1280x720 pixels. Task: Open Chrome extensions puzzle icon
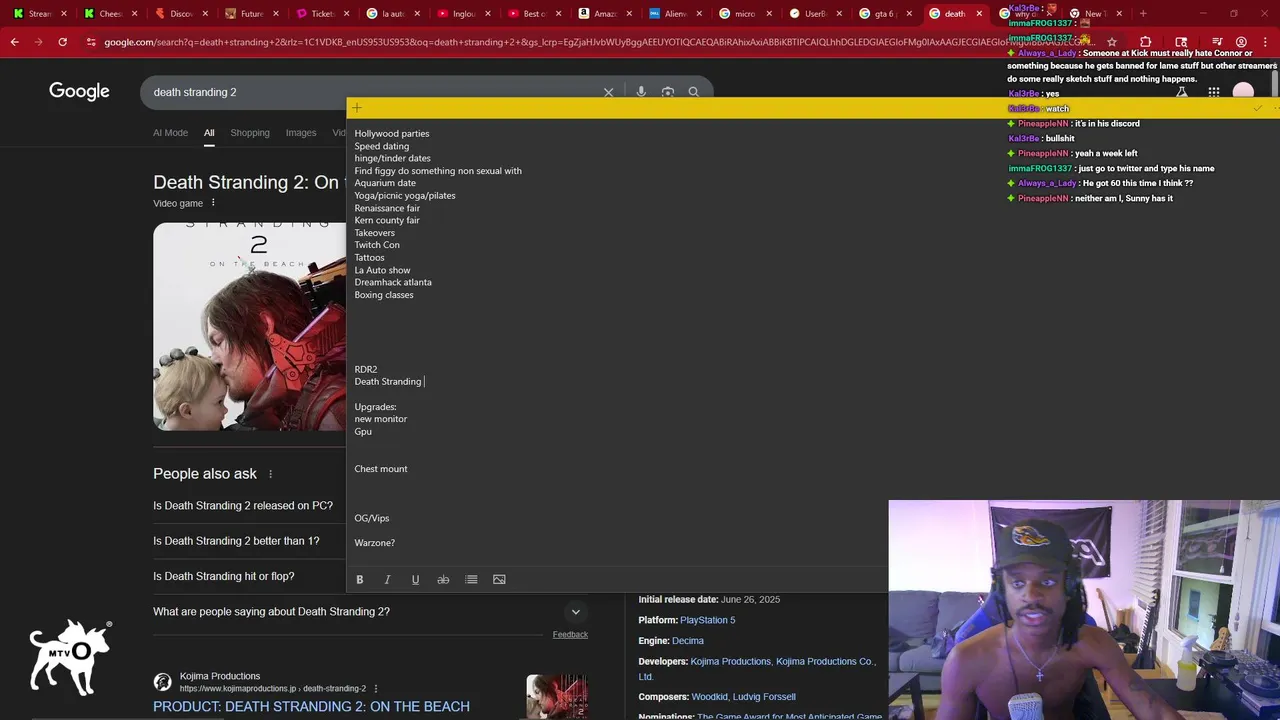coord(1145,42)
